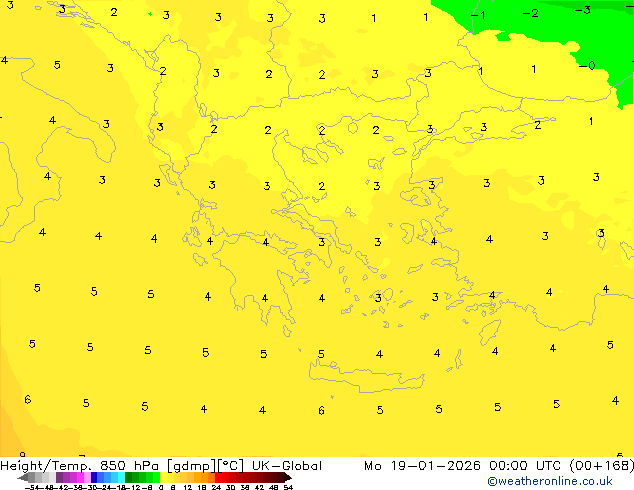
Task: Click the '(00+168)' forecast hour text
Action: pyautogui.click(x=601, y=466)
